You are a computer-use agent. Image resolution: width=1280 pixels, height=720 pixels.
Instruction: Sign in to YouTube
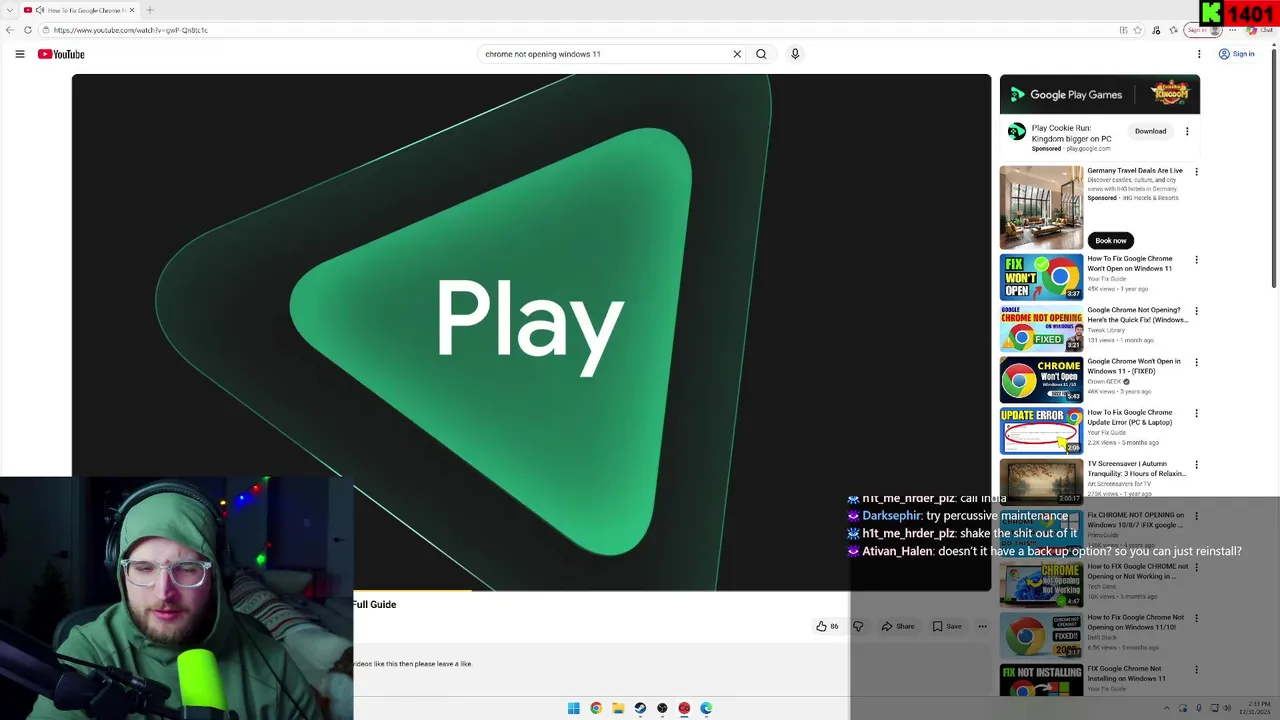click(x=1237, y=54)
